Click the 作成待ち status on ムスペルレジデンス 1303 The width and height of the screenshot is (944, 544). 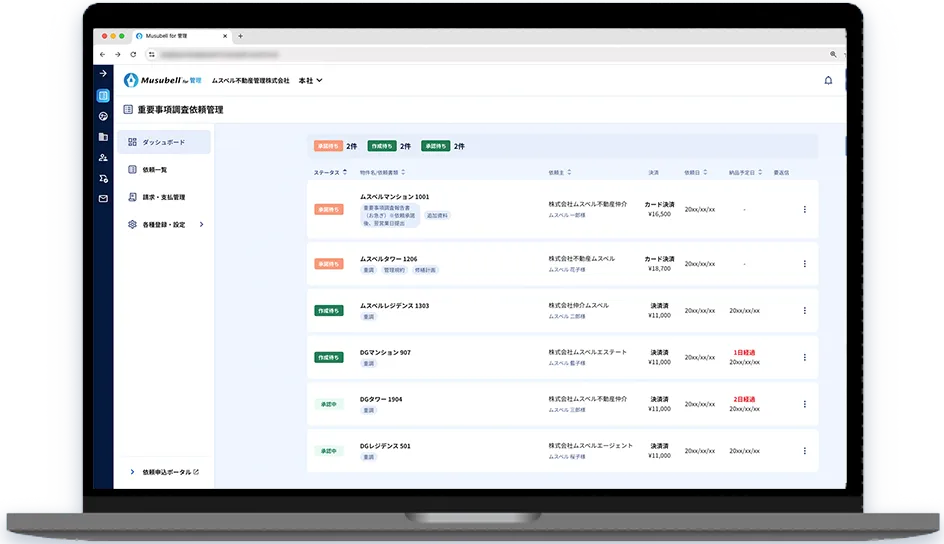[329, 311]
